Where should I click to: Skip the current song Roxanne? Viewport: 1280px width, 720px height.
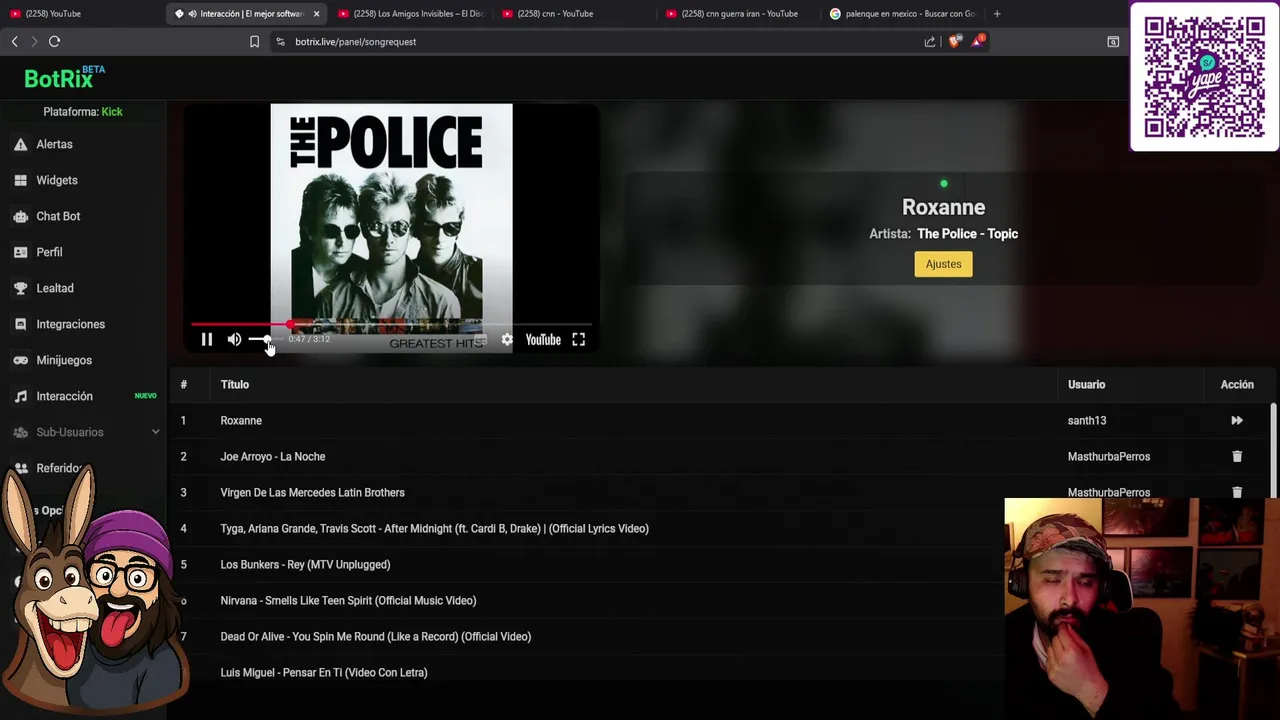tap(1237, 421)
